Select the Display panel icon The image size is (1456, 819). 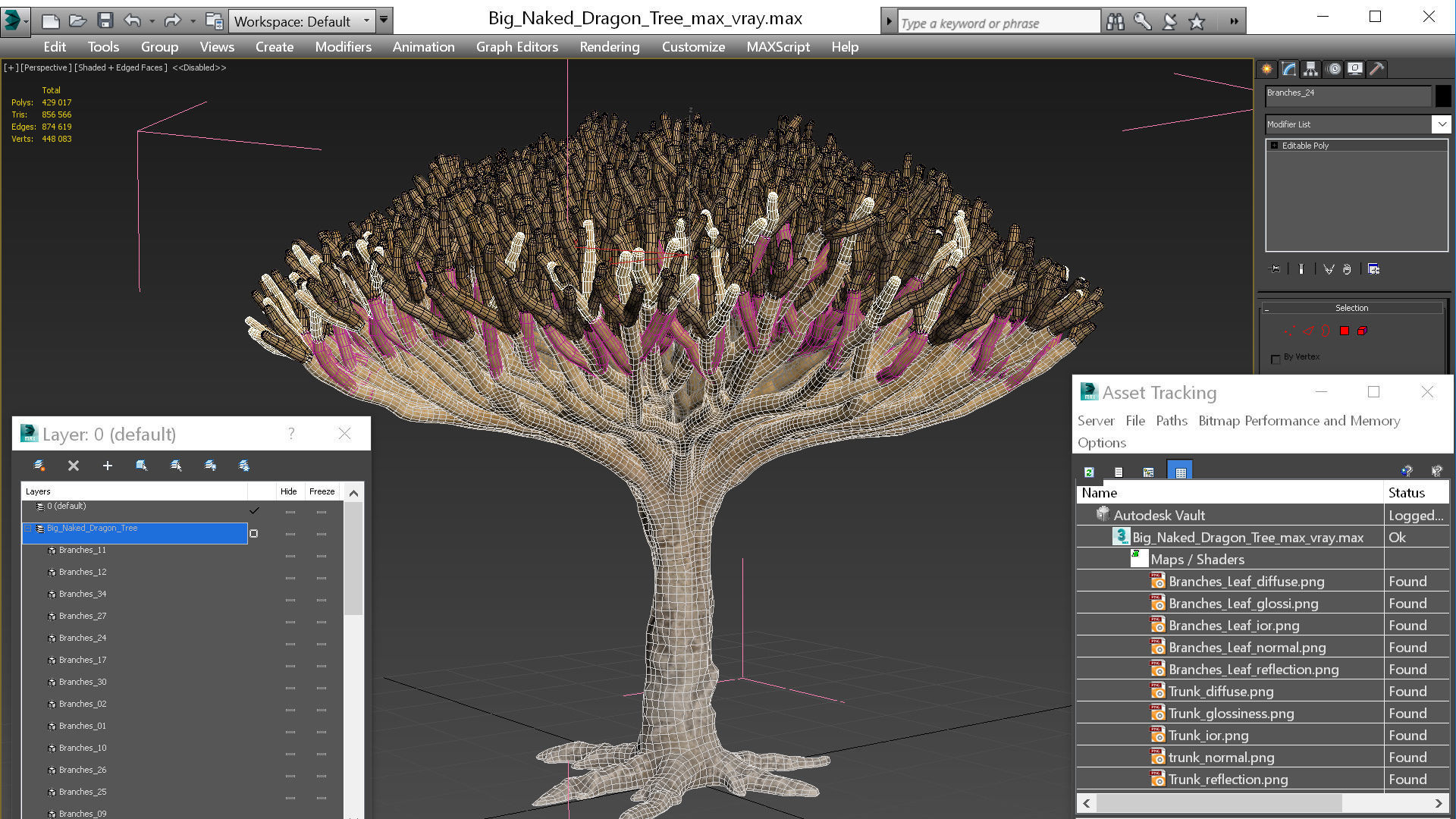coord(1355,69)
